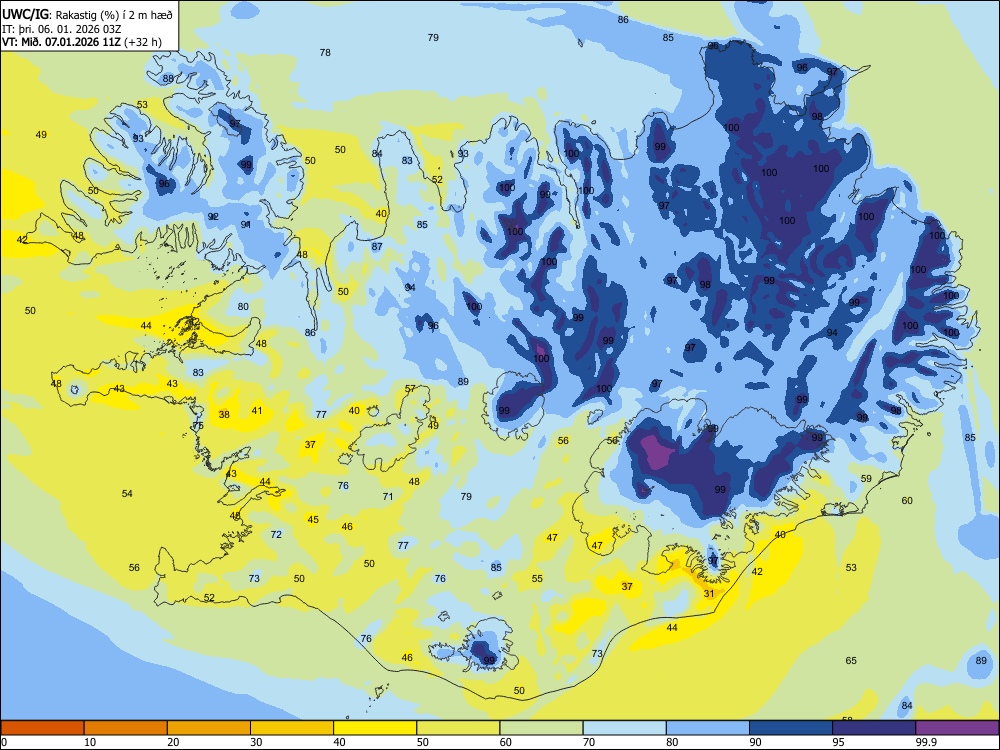
Task: Click the map humidity value '38'
Action: point(224,414)
